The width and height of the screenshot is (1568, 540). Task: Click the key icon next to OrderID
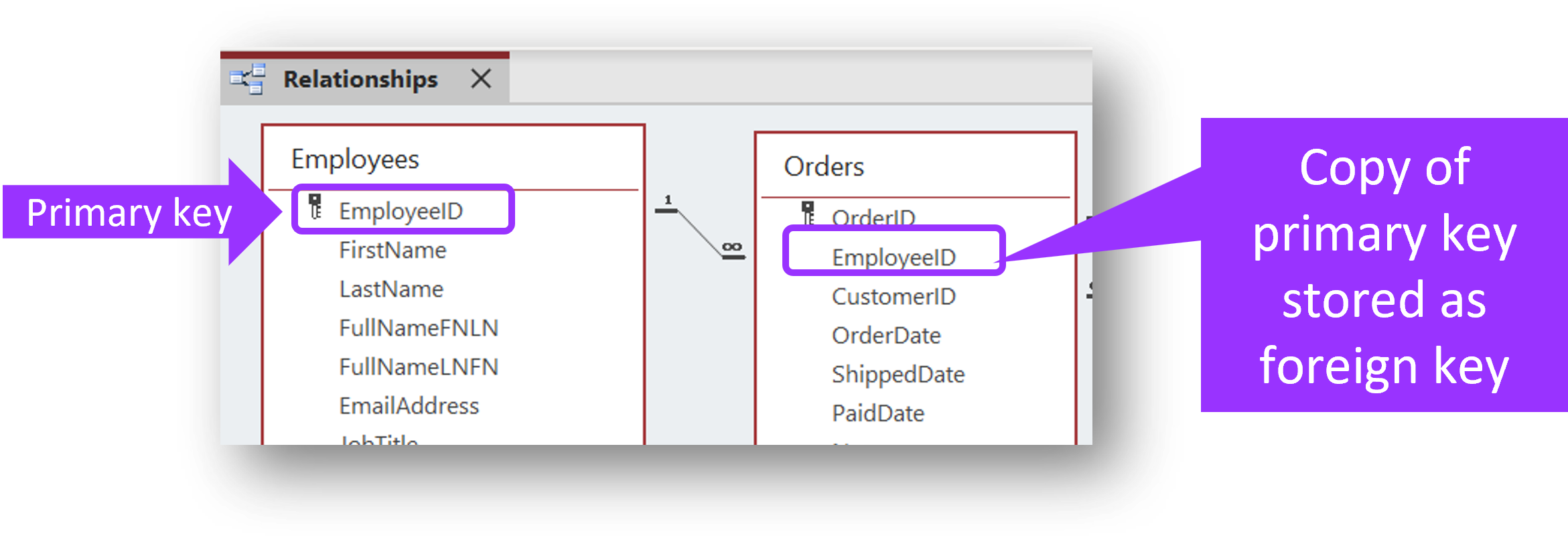tap(808, 213)
